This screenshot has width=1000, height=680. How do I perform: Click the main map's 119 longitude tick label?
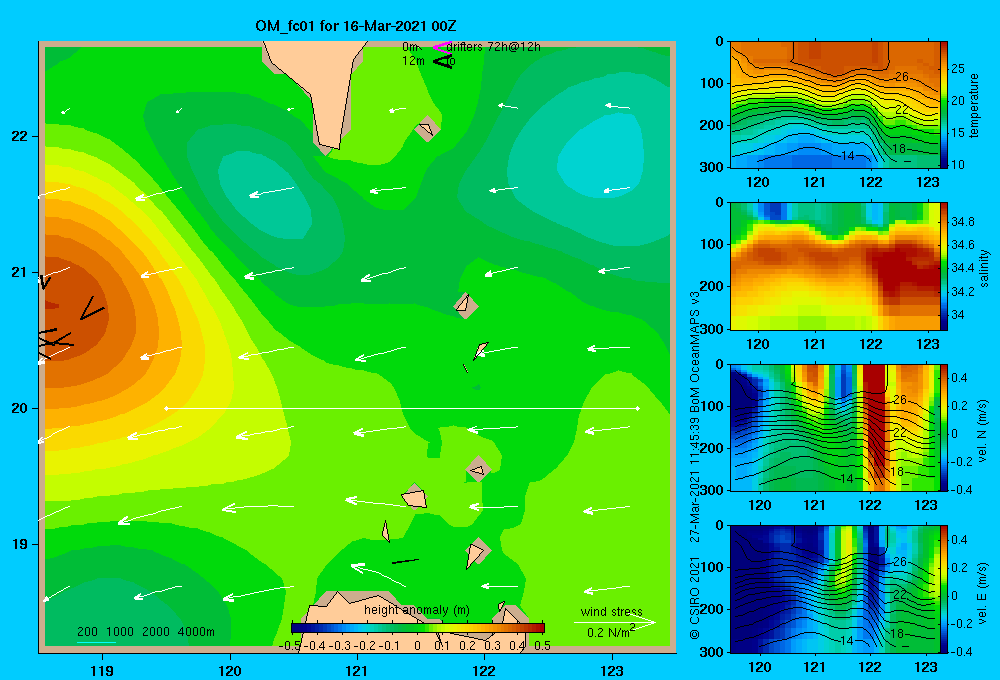(102, 670)
